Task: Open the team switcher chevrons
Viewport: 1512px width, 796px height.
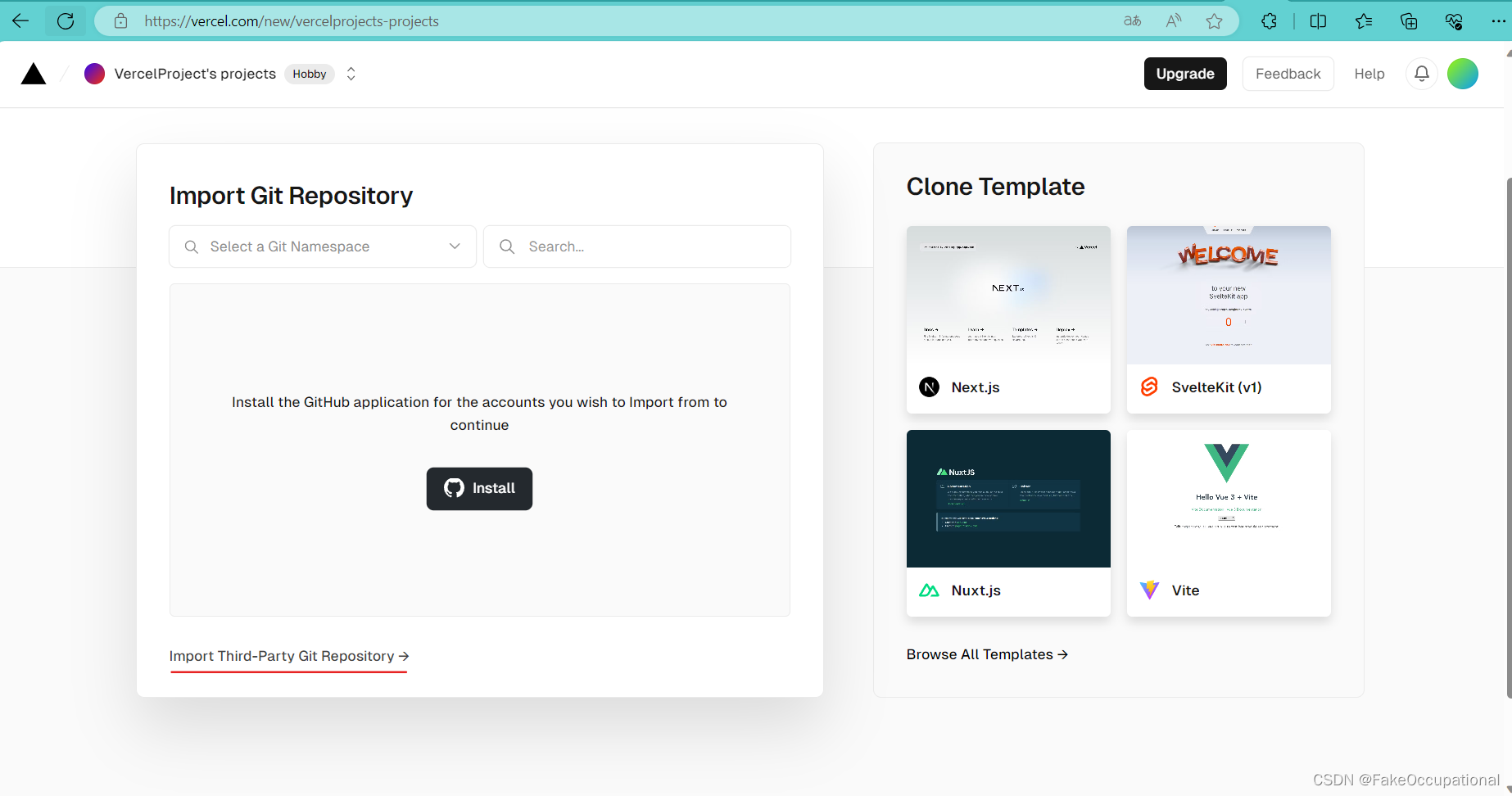Action: (351, 74)
